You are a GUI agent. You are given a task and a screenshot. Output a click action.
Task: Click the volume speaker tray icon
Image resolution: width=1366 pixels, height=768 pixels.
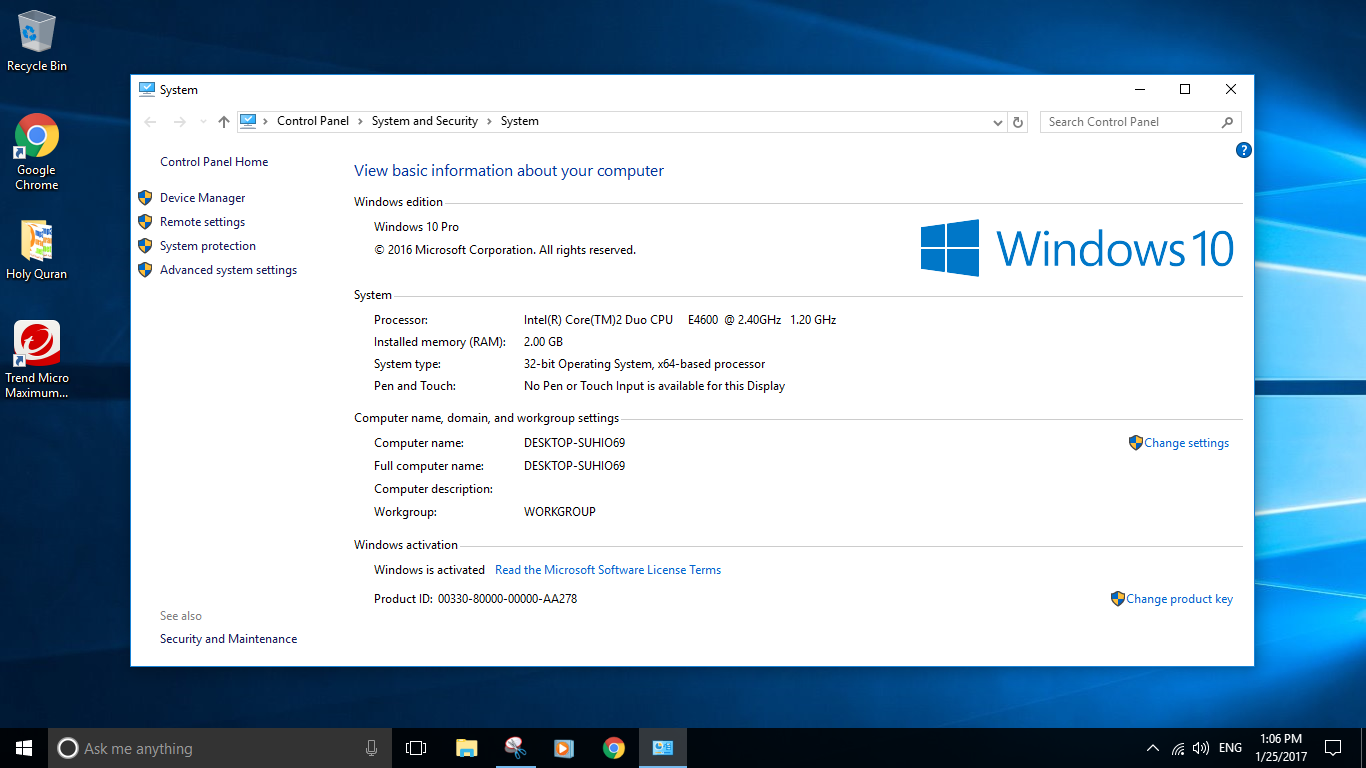pyautogui.click(x=1201, y=748)
